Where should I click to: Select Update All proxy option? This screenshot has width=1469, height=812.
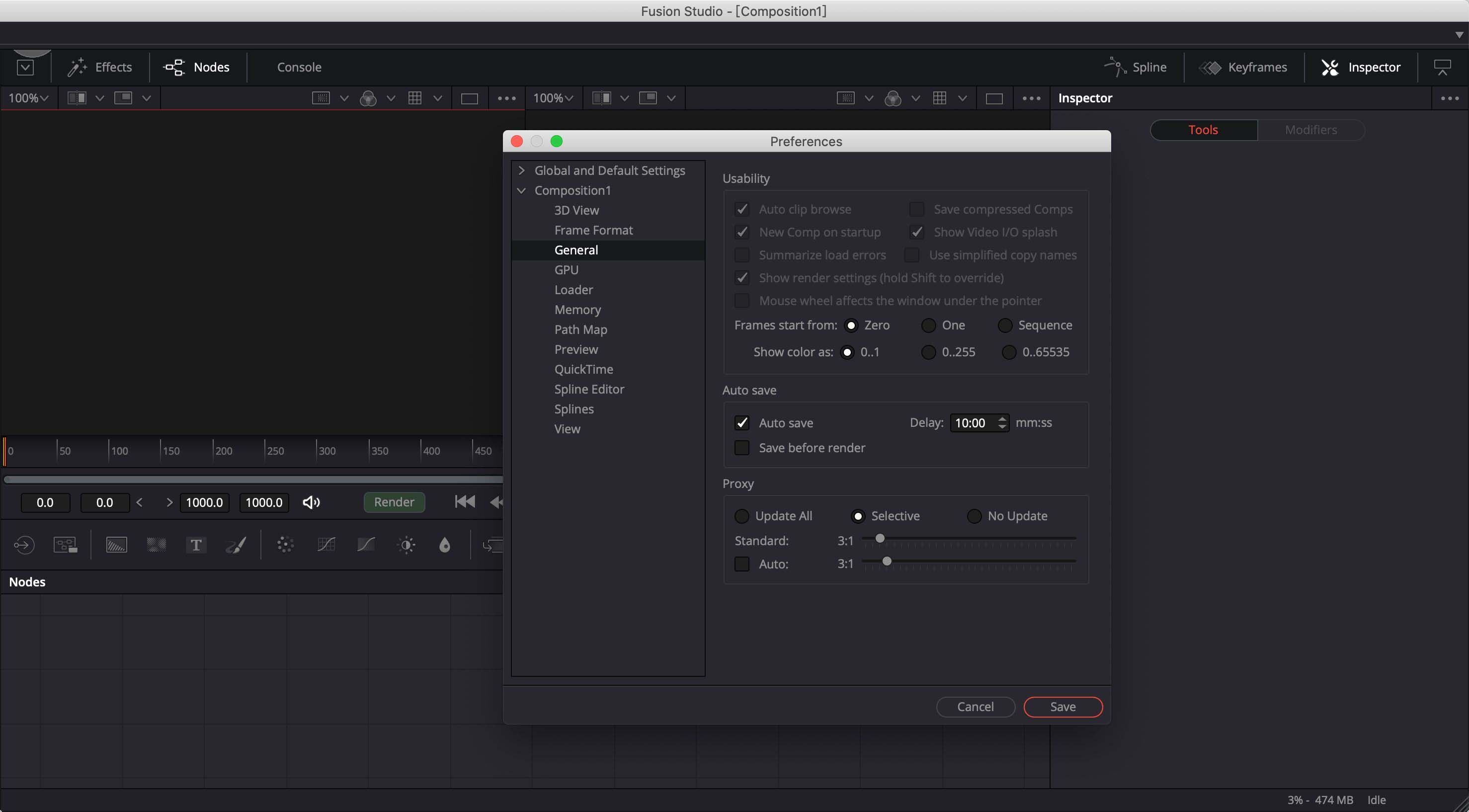741,516
